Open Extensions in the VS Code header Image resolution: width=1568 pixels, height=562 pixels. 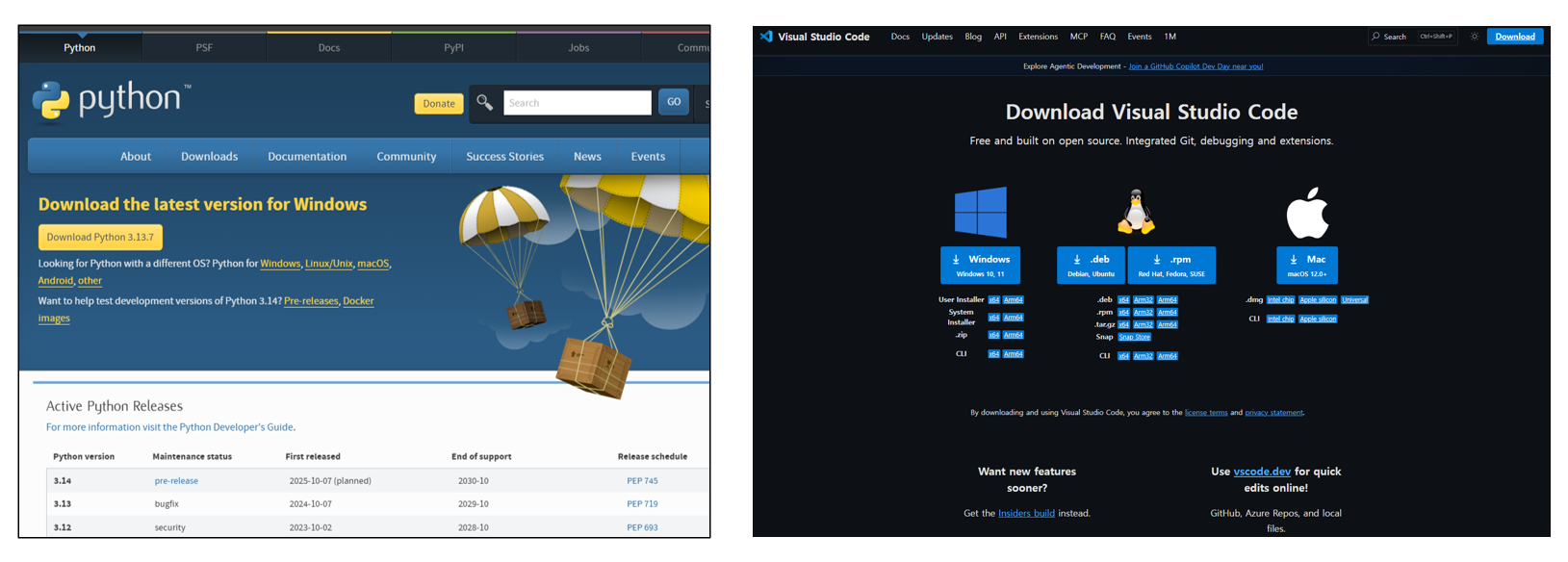pos(1038,37)
